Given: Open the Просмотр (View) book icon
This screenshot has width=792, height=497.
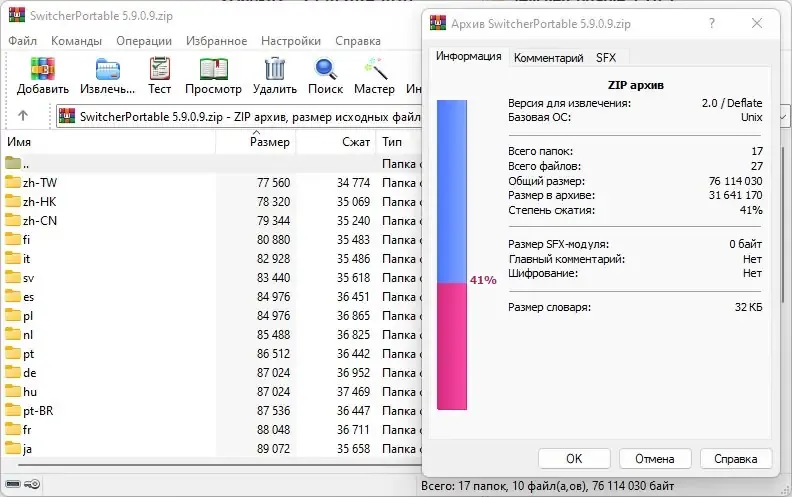Looking at the screenshot, I should [x=213, y=69].
